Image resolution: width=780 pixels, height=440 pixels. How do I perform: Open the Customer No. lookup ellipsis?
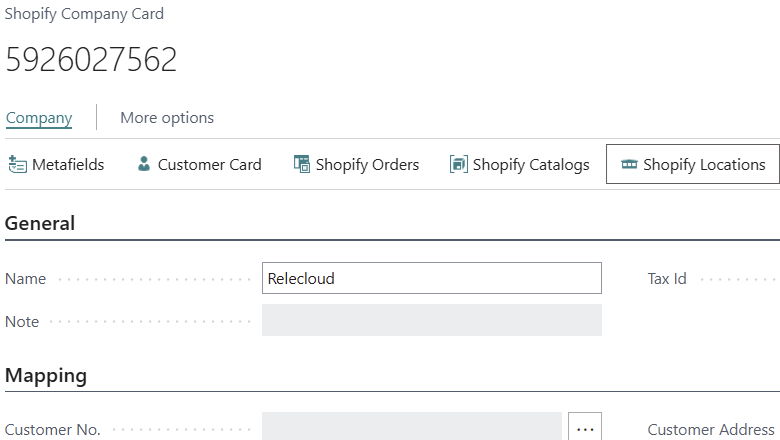point(585,429)
